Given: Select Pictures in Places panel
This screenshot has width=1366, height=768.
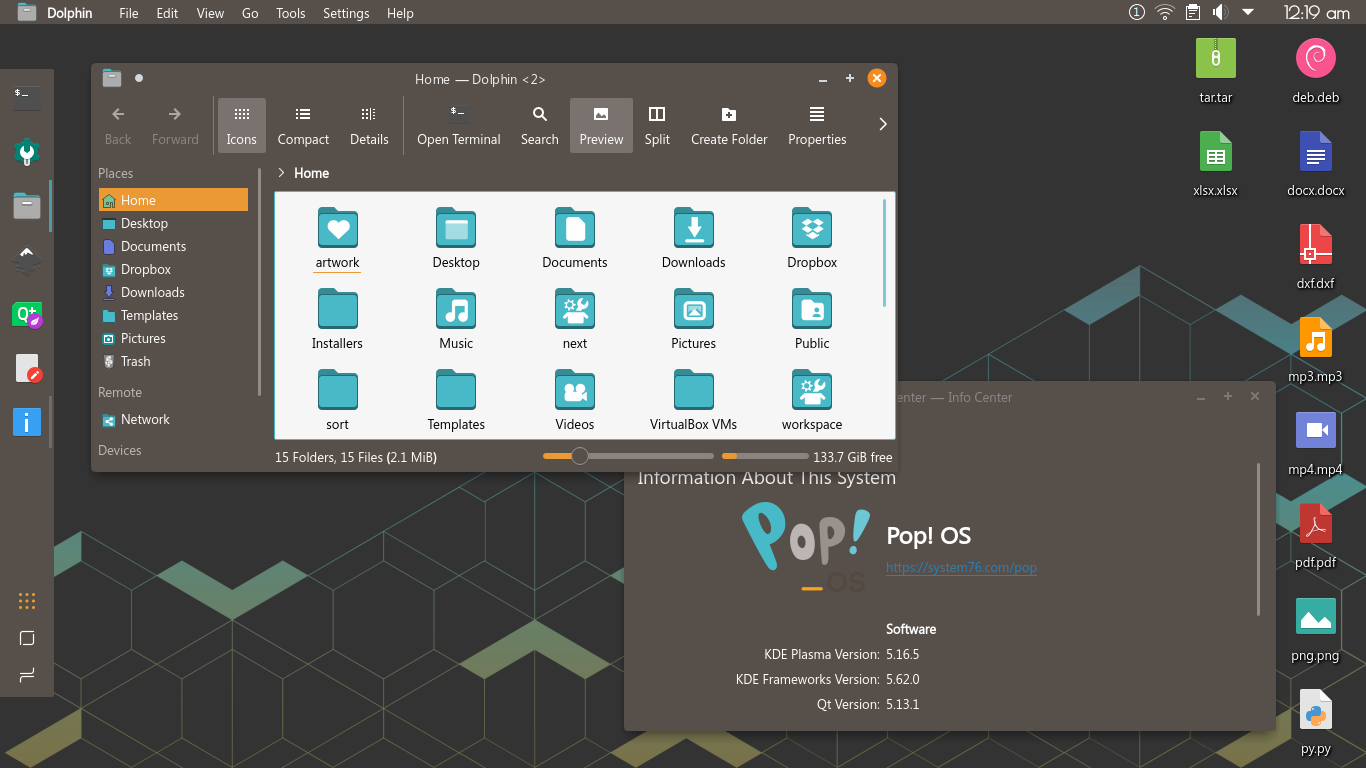Looking at the screenshot, I should [173, 338].
